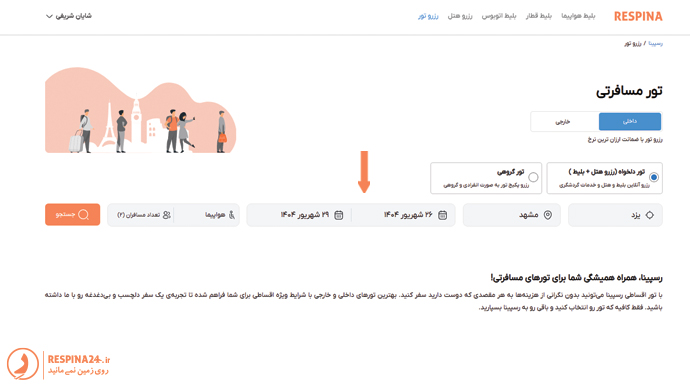The height and width of the screenshot is (385, 690).
Task: Click the RESPINA logo
Action: [638, 16]
